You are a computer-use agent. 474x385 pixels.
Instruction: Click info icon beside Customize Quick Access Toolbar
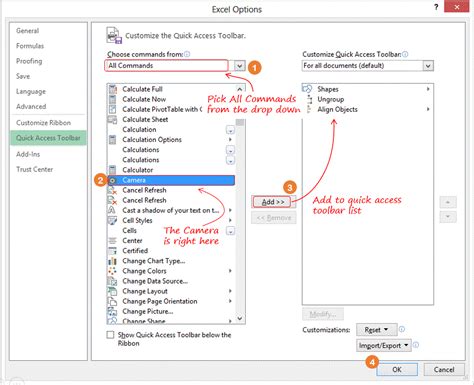tap(405, 54)
